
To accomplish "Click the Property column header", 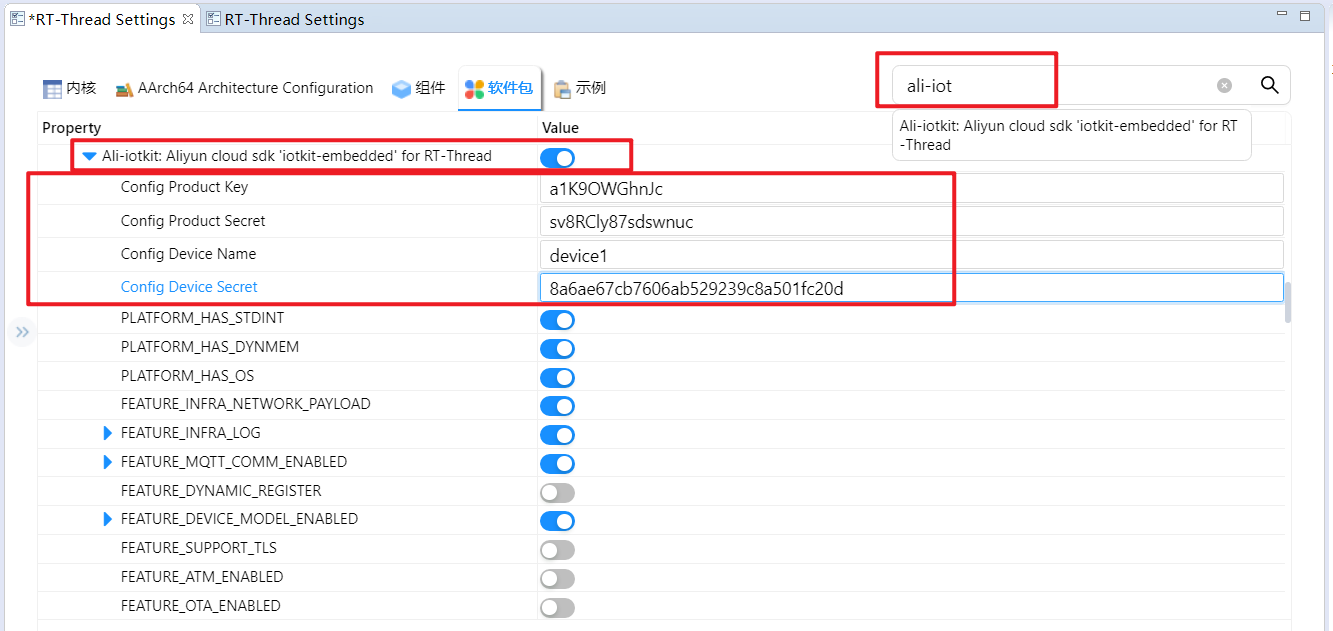I will [71, 128].
